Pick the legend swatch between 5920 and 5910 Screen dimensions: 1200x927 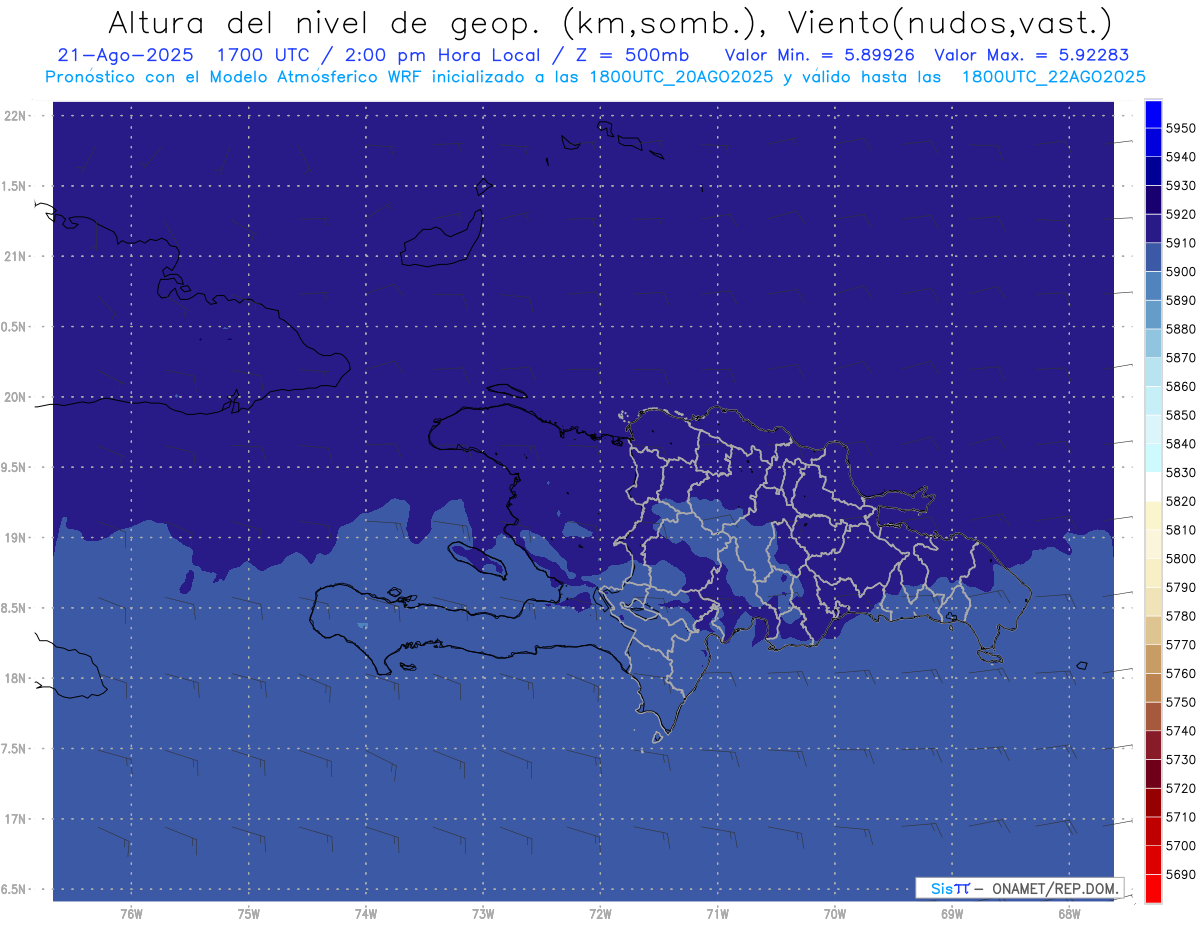click(1153, 229)
